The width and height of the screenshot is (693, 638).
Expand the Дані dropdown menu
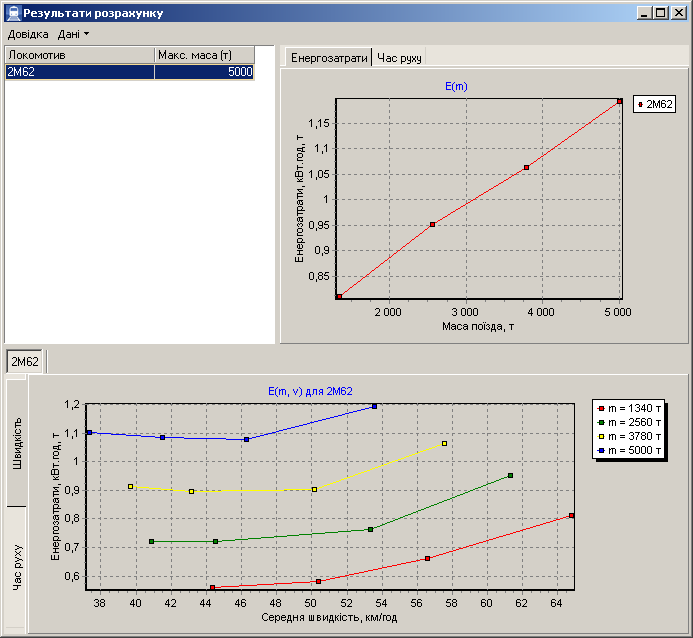(73, 34)
